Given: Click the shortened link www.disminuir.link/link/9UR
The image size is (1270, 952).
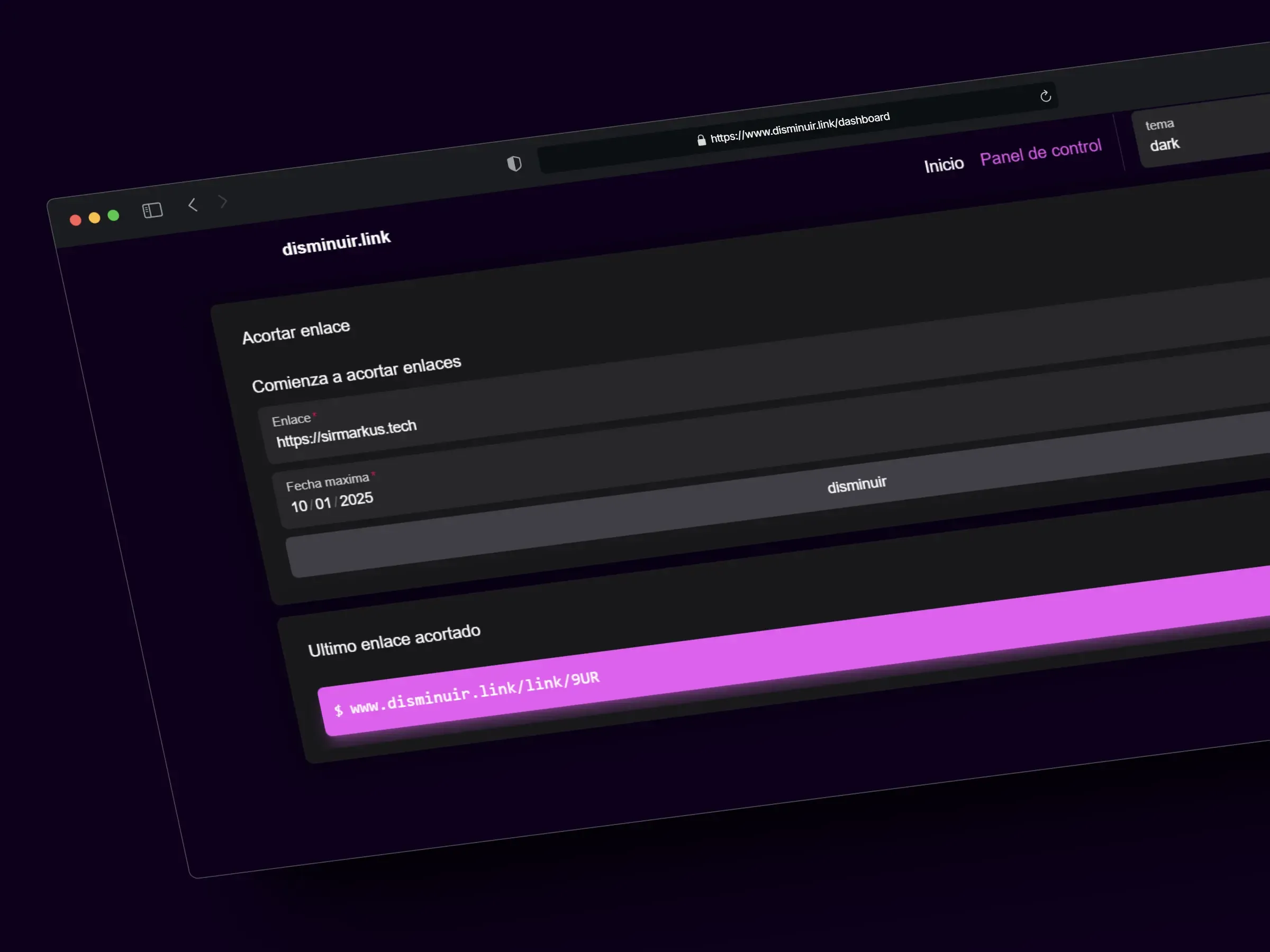Looking at the screenshot, I should point(475,693).
